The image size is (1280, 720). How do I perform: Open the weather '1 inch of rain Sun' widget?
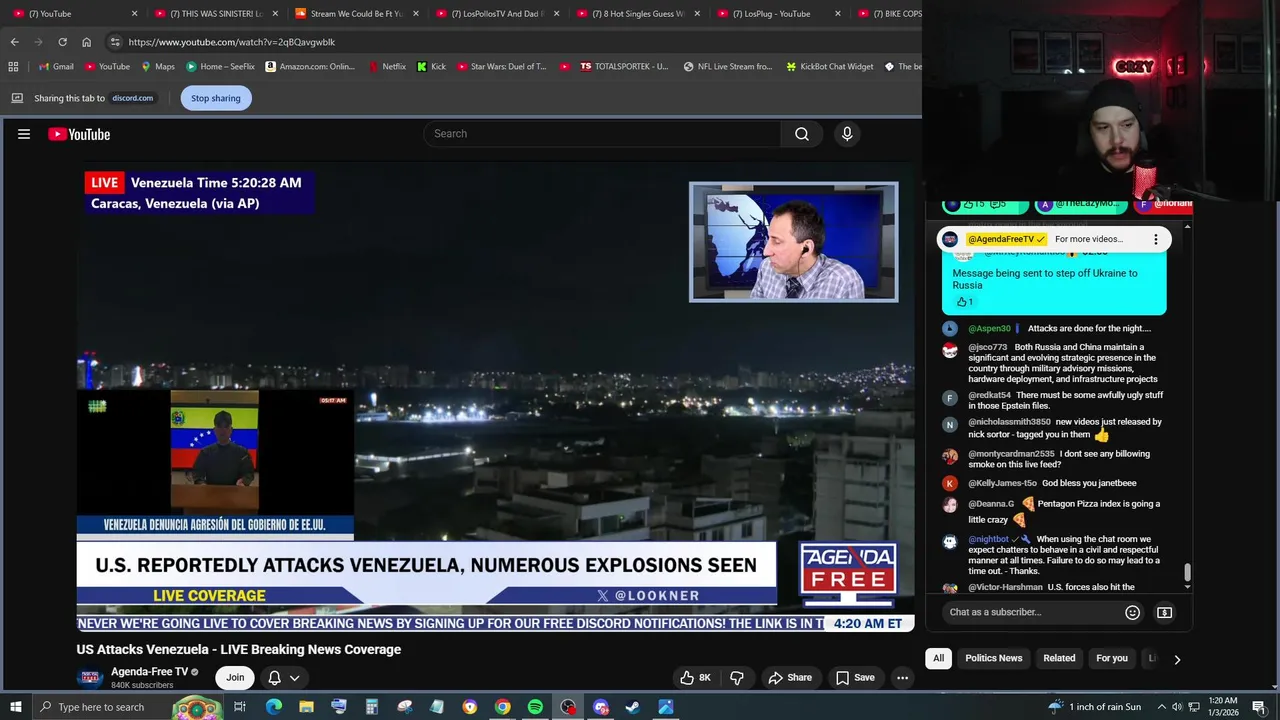click(x=1094, y=707)
